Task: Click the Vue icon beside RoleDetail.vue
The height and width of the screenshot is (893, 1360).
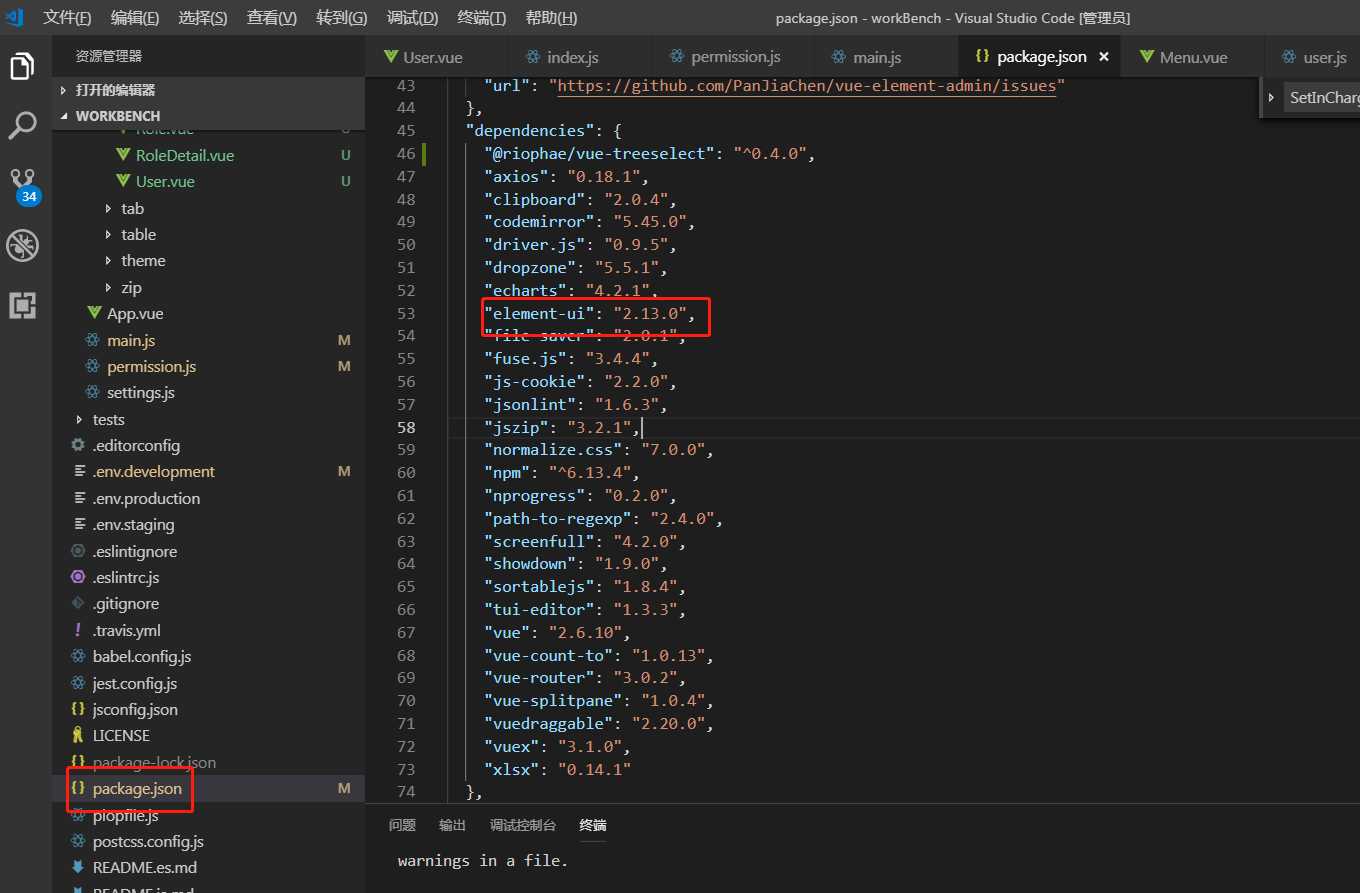Action: coord(124,156)
